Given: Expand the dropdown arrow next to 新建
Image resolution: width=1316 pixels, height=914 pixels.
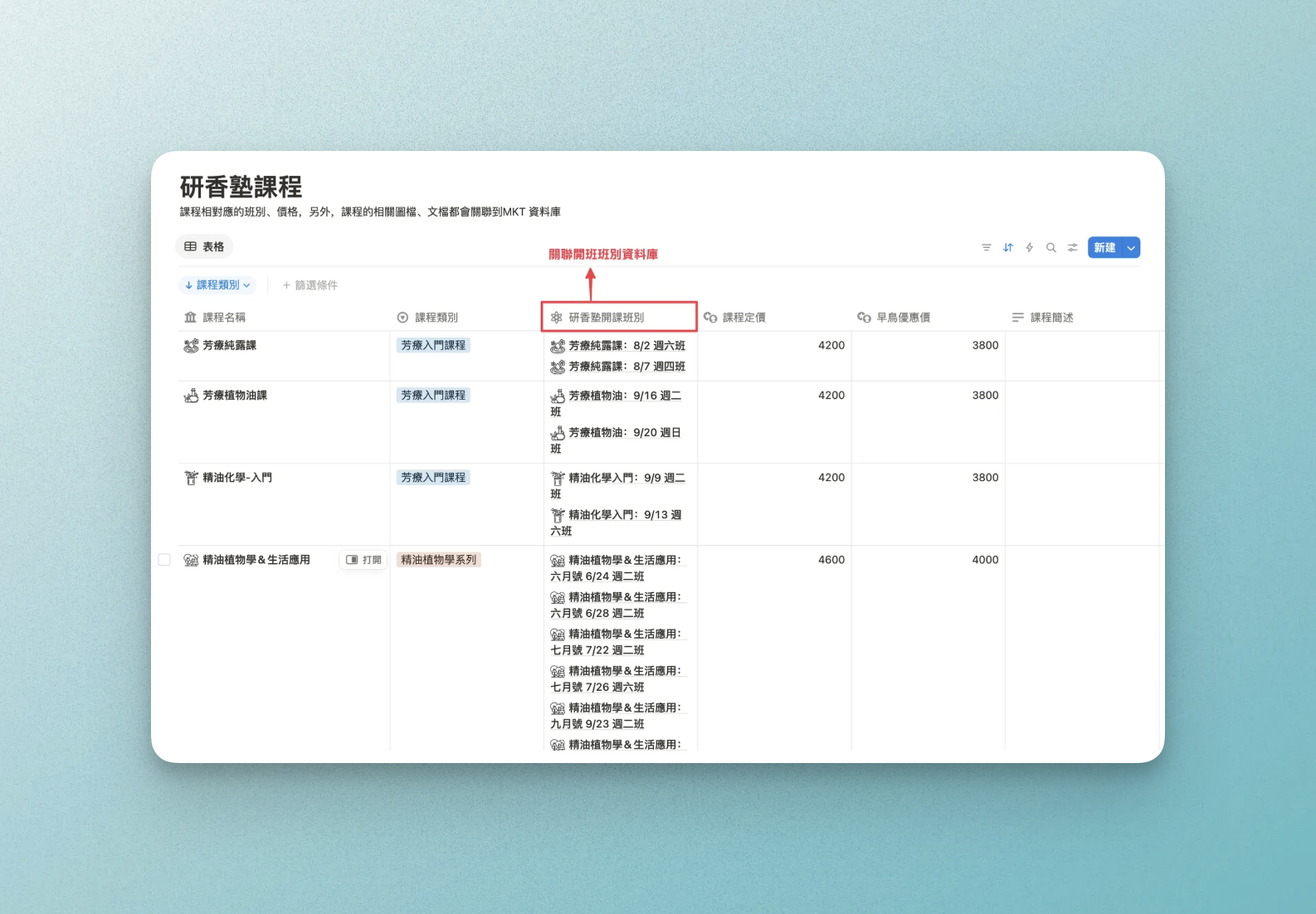Looking at the screenshot, I should pos(1131,247).
